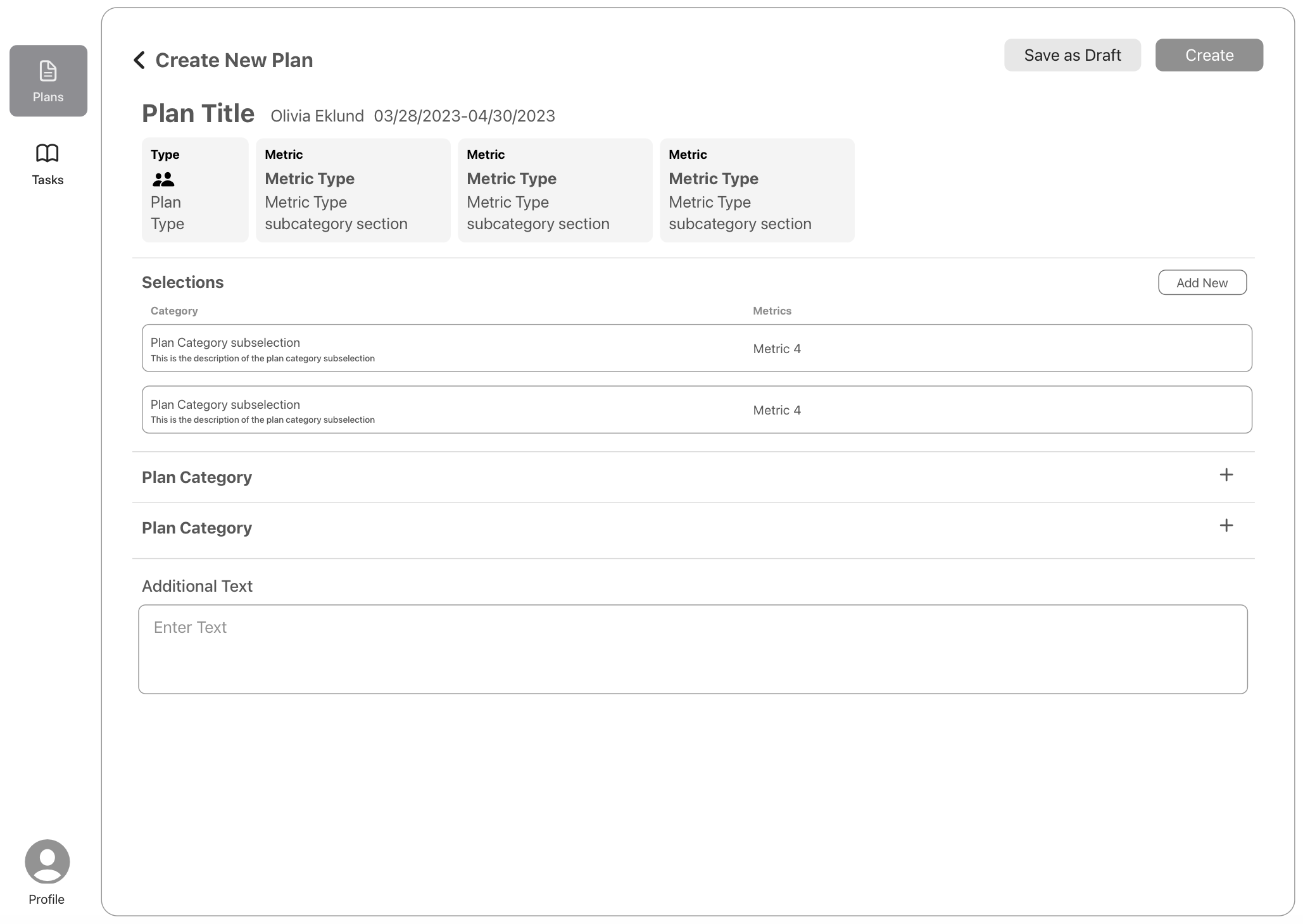The width and height of the screenshot is (1303, 924).
Task: Select the first Metric Type card
Action: click(353, 190)
